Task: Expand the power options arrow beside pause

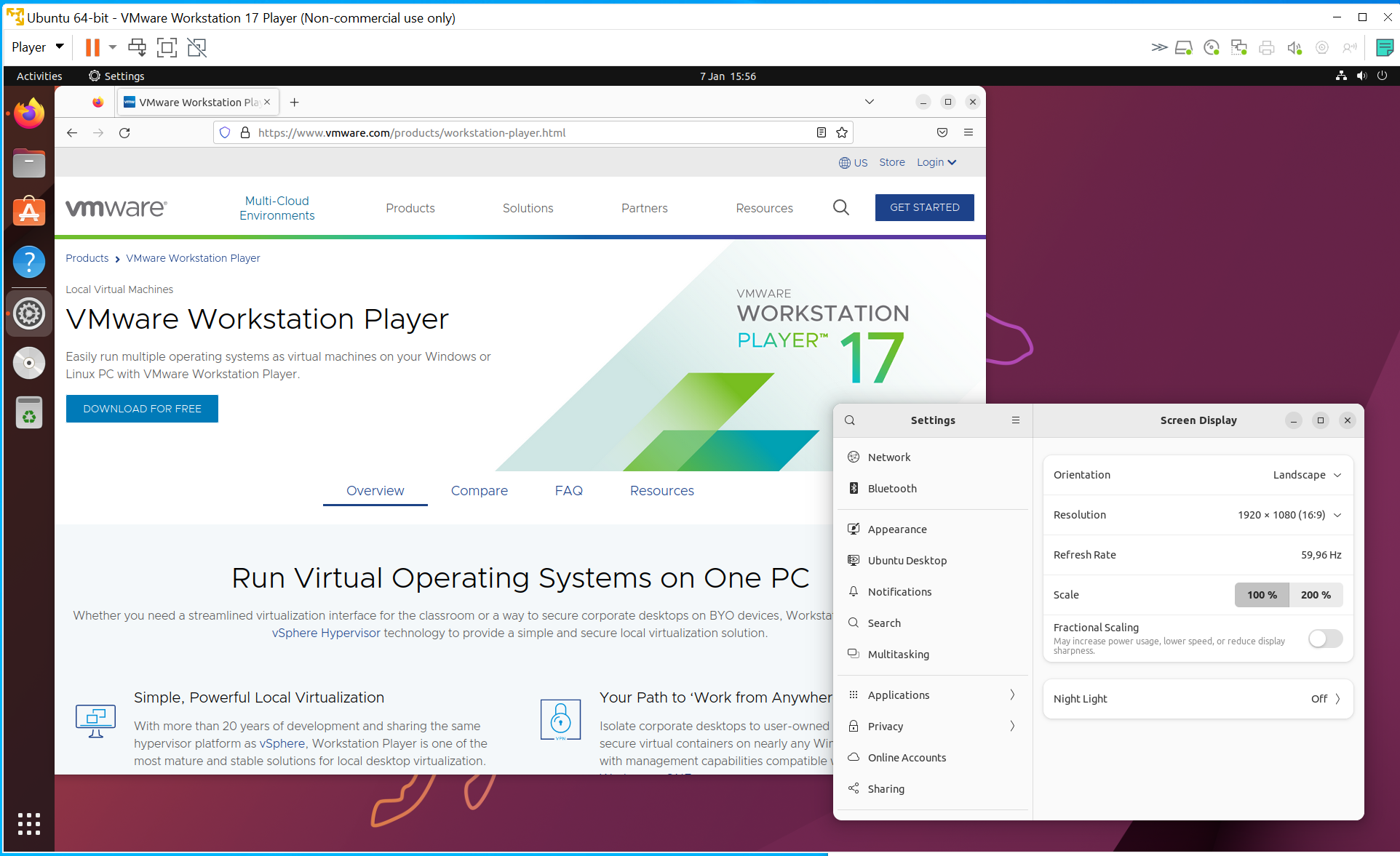Action: [113, 47]
